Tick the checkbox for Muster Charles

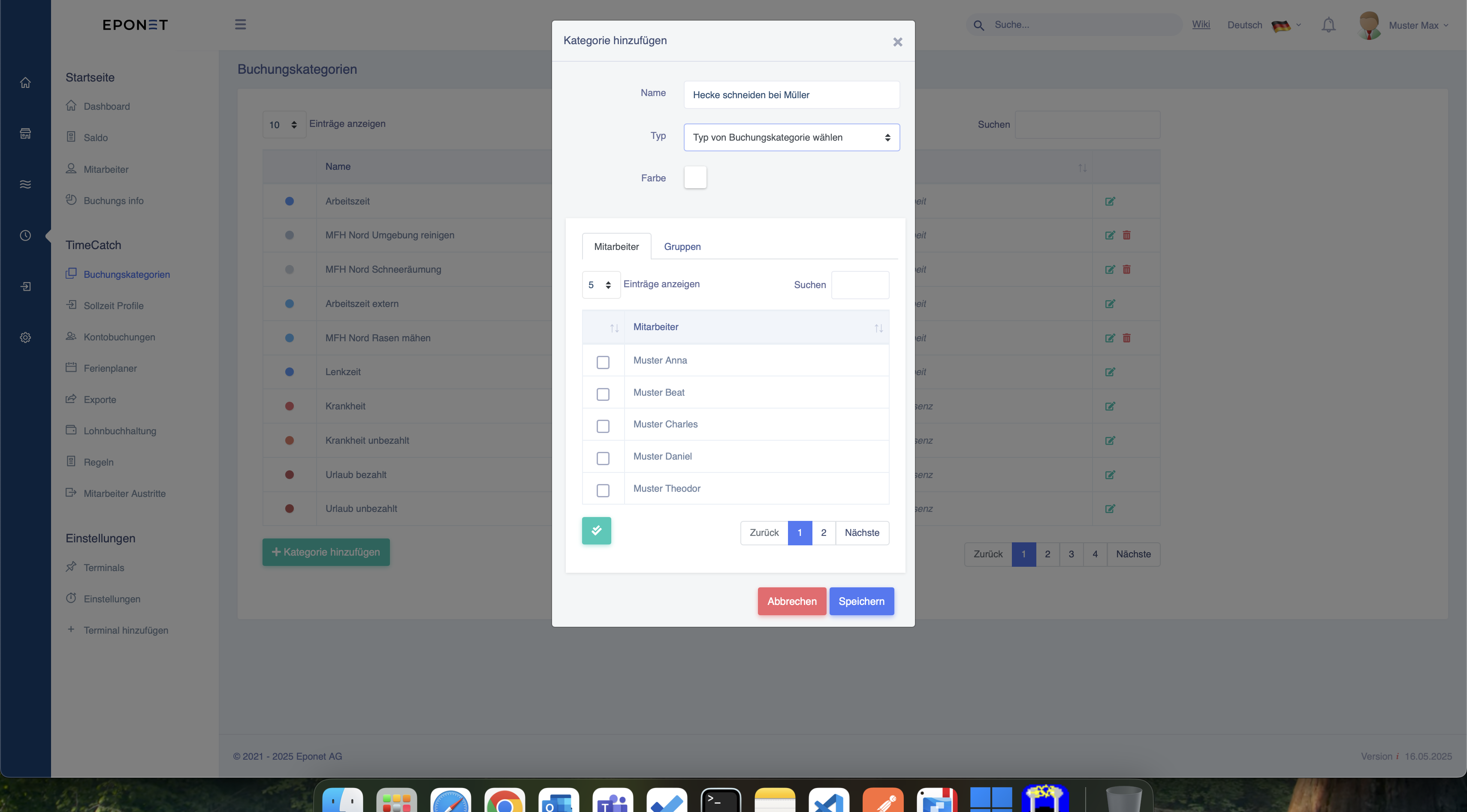(603, 426)
